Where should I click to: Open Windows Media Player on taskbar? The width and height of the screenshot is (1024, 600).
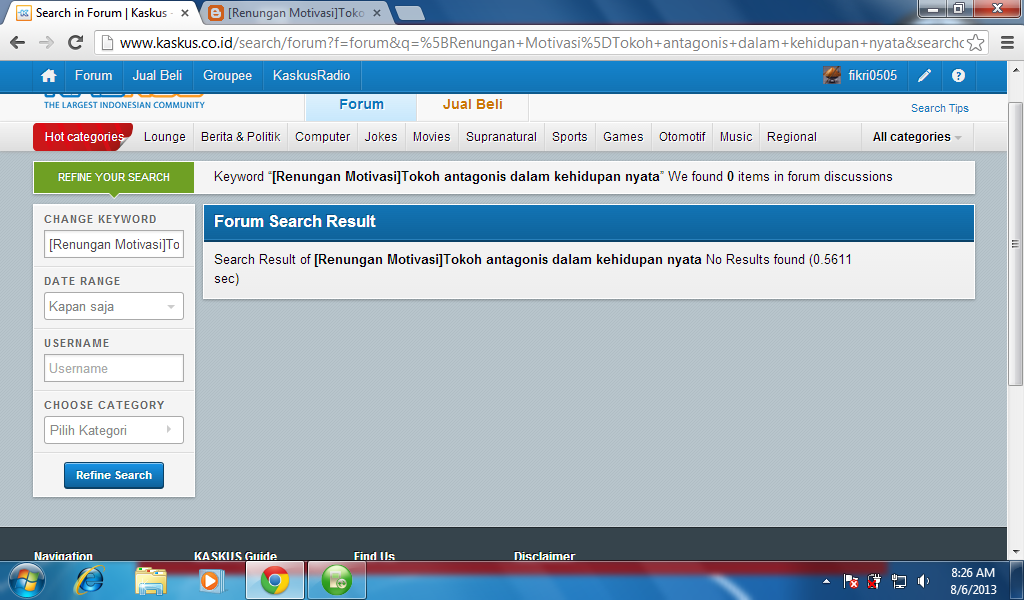(211, 580)
